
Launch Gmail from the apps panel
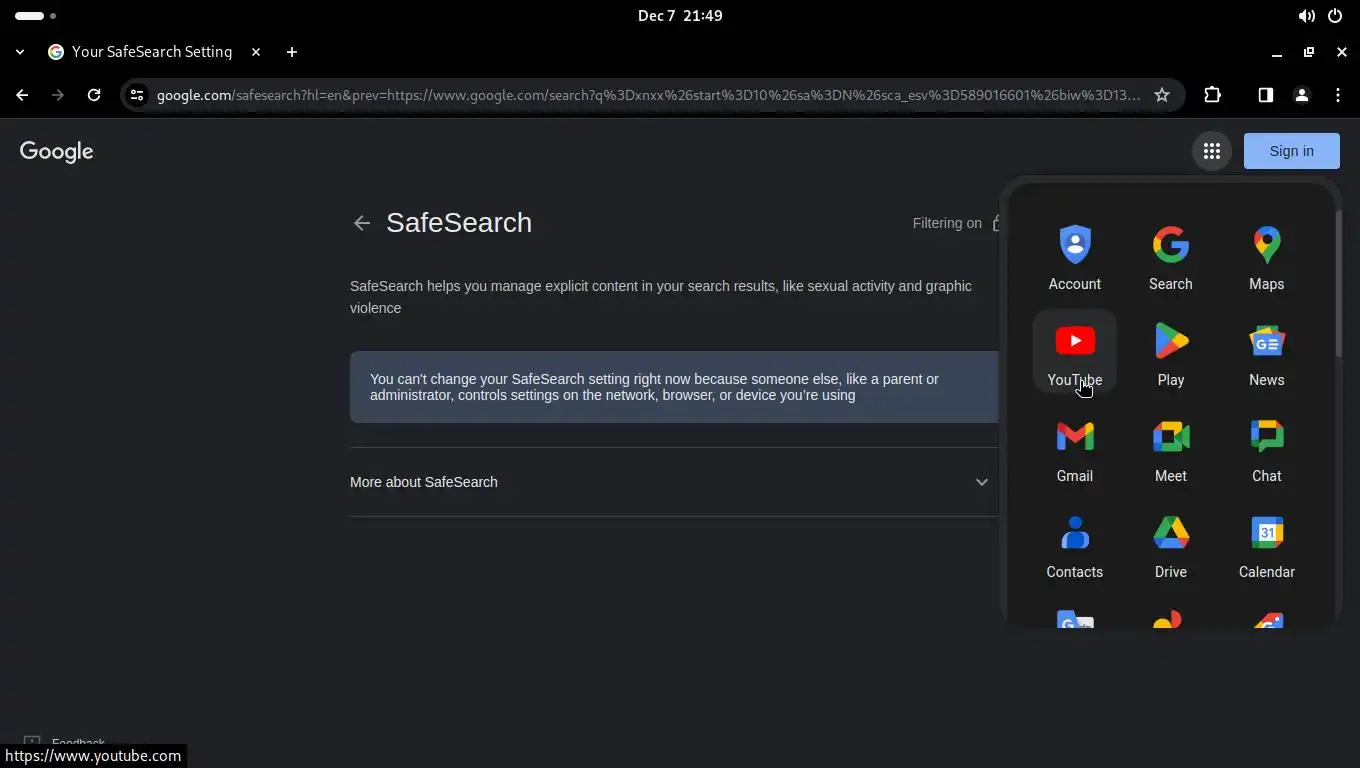1074,450
